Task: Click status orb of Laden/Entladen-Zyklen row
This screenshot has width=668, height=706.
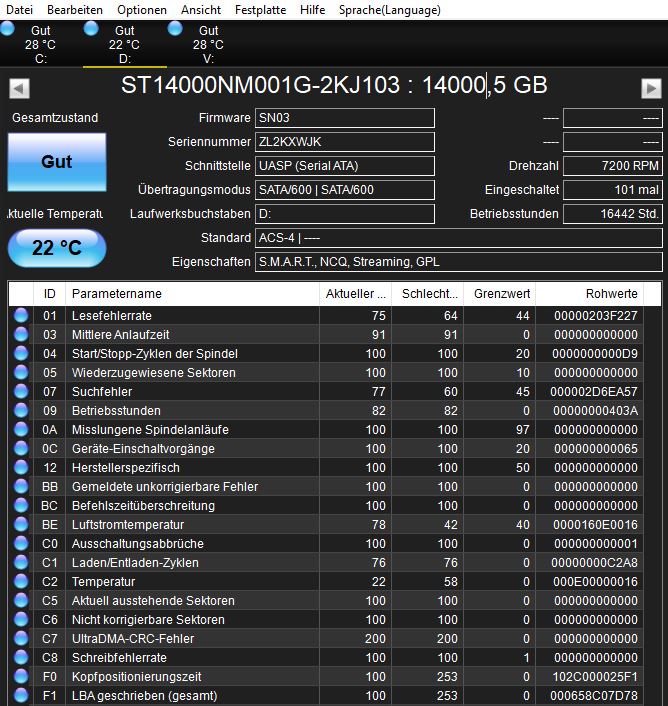Action: [x=21, y=562]
